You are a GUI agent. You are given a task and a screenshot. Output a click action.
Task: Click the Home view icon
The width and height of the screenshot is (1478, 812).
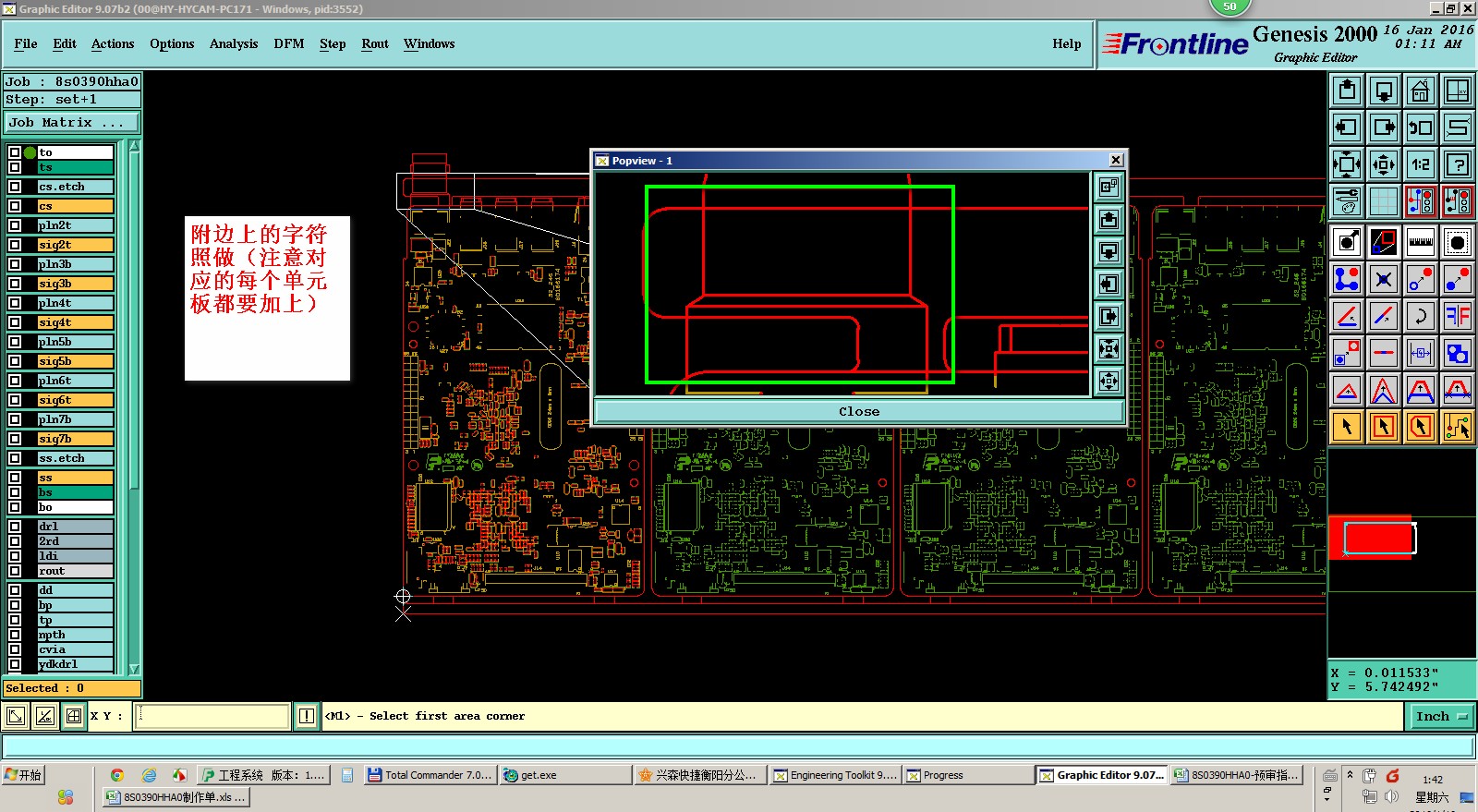tap(1420, 91)
